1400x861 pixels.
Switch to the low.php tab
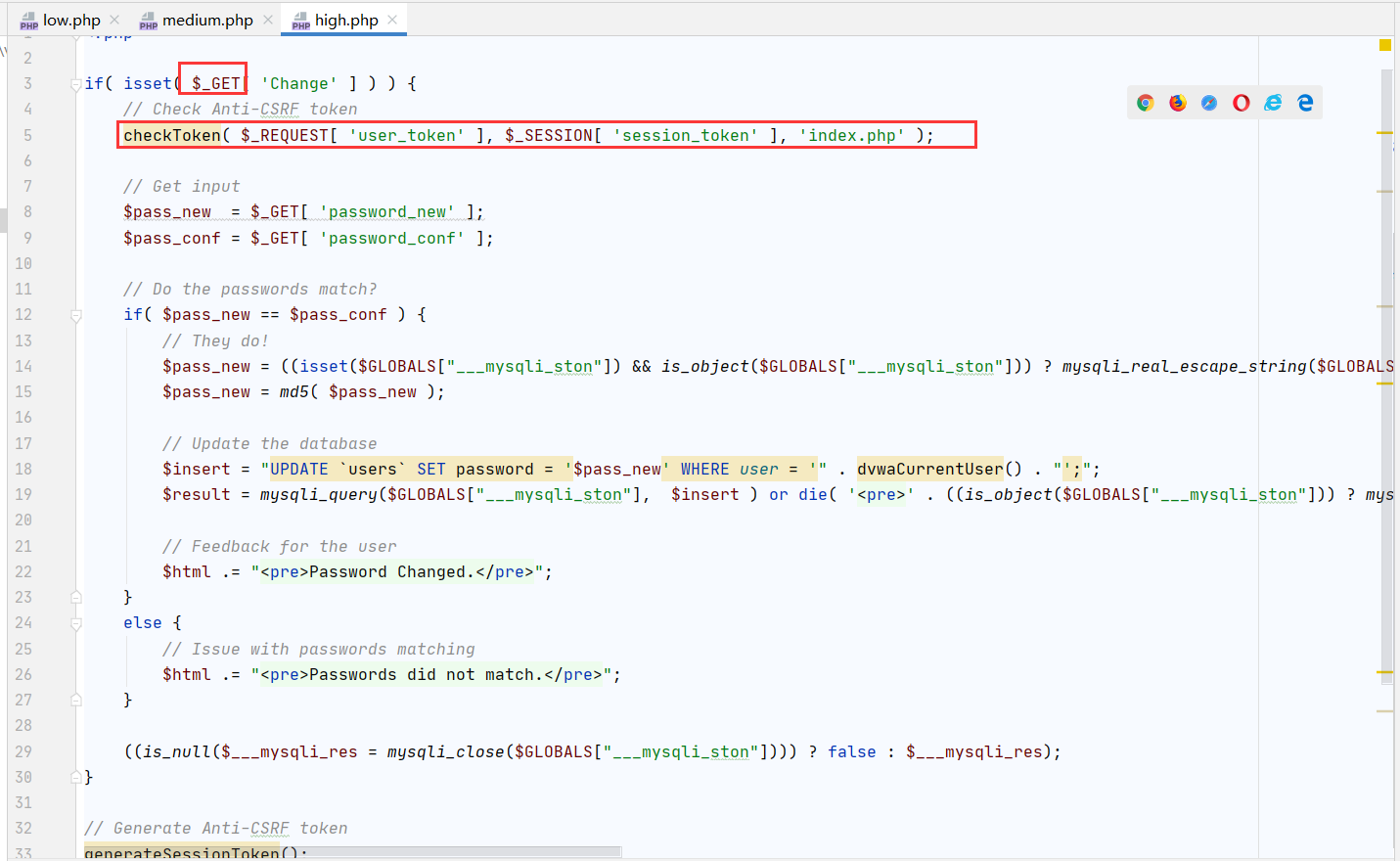click(71, 20)
